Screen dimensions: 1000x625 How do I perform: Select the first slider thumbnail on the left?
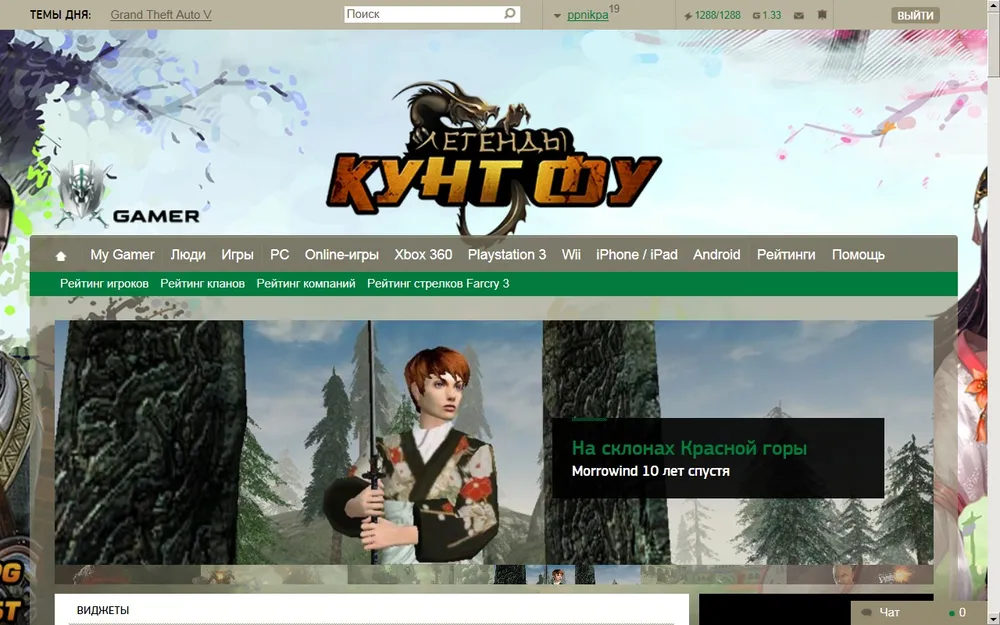pos(128,575)
